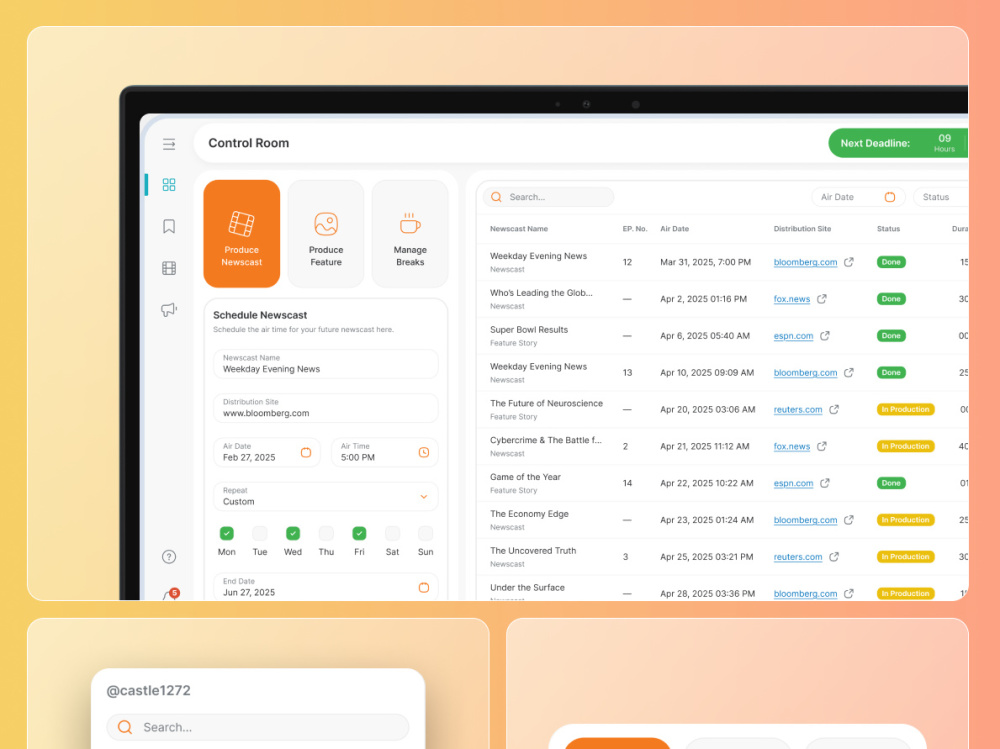The height and width of the screenshot is (749, 1000).
Task: Open fox.news link in Who's Leading row
Action: tap(791, 299)
